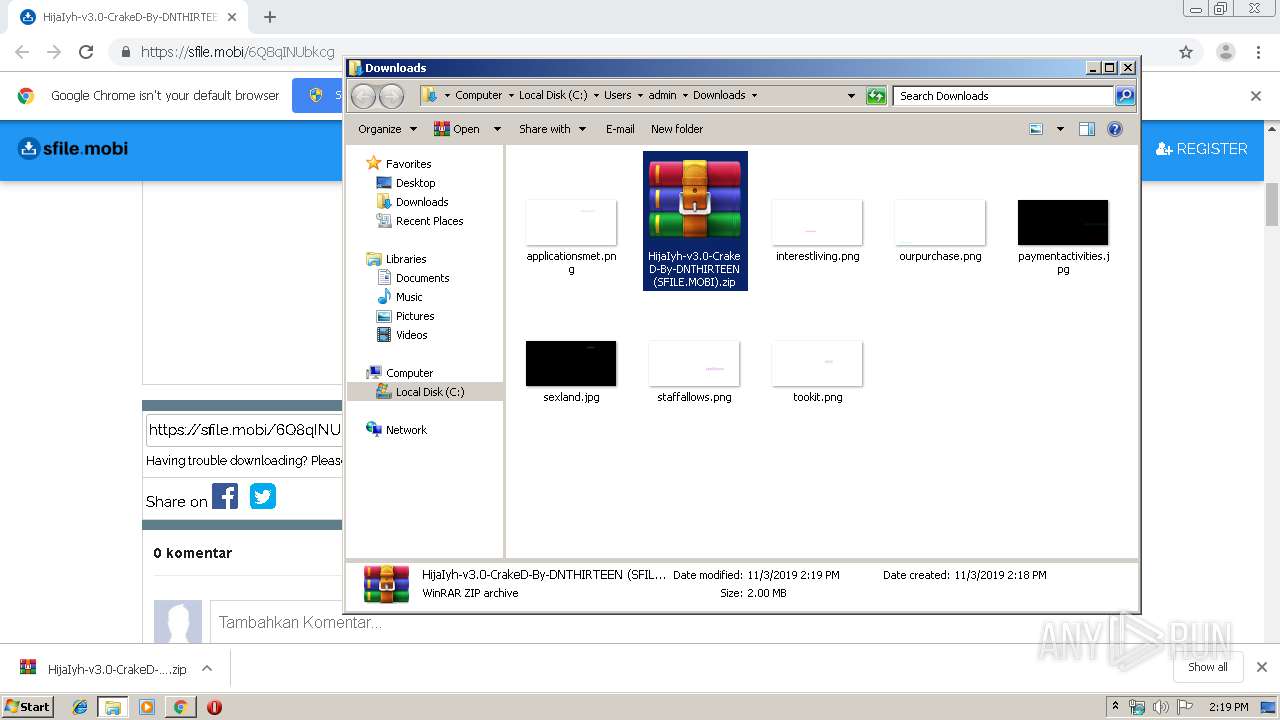Click the Explorer Back navigation arrow
This screenshot has width=1280, height=720.
click(x=363, y=96)
